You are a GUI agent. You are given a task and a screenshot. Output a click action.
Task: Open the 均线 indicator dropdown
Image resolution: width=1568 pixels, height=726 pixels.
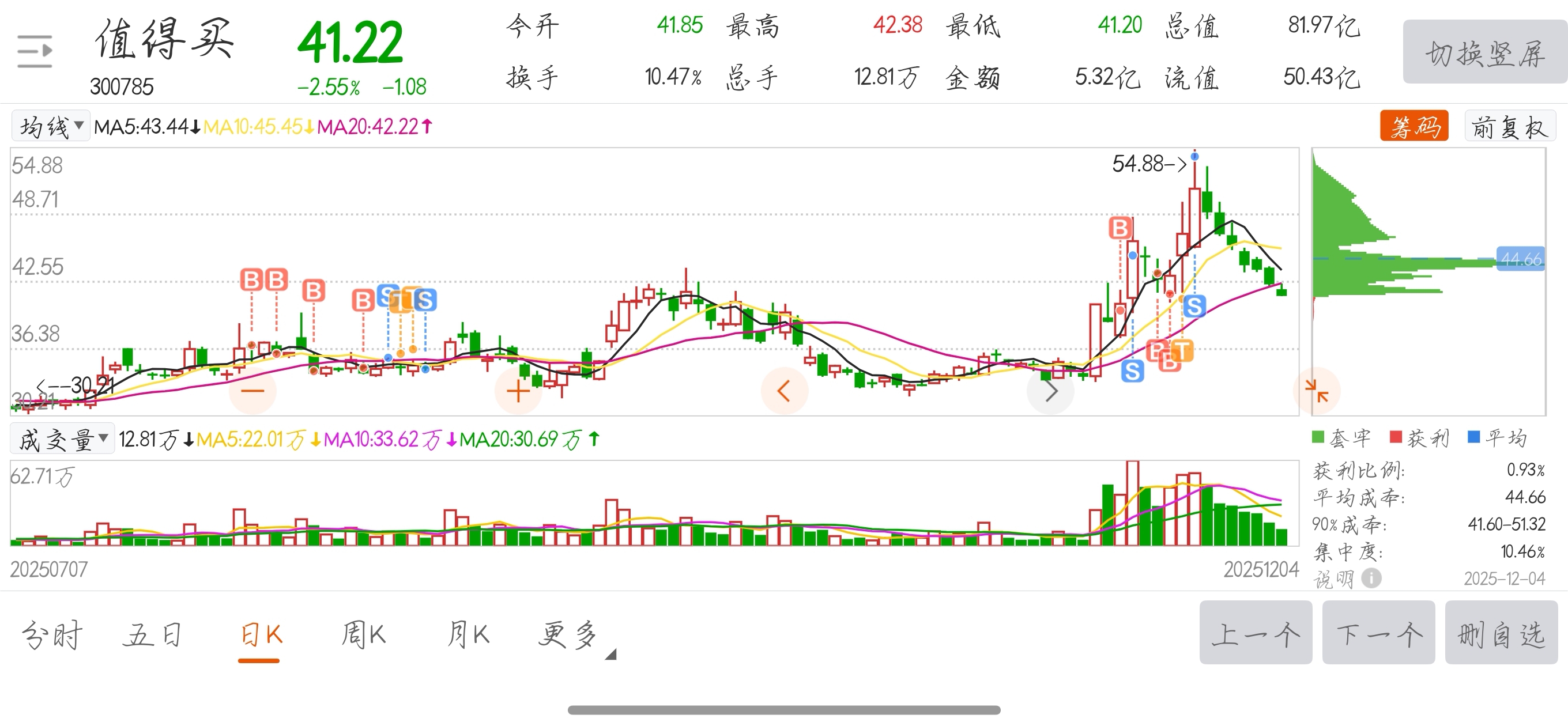click(x=51, y=127)
